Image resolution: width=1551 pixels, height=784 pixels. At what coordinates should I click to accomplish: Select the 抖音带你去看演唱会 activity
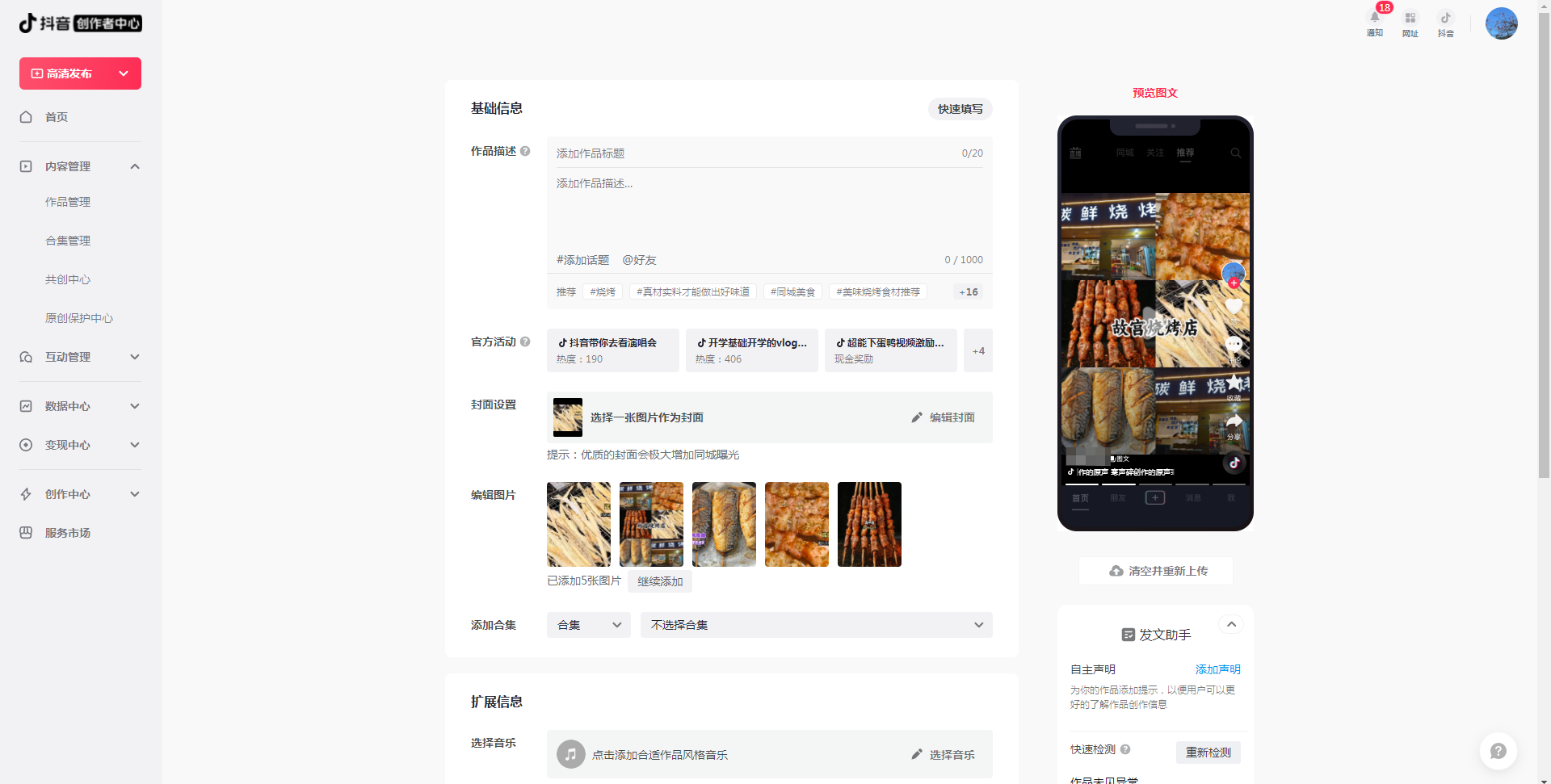pyautogui.click(x=613, y=350)
